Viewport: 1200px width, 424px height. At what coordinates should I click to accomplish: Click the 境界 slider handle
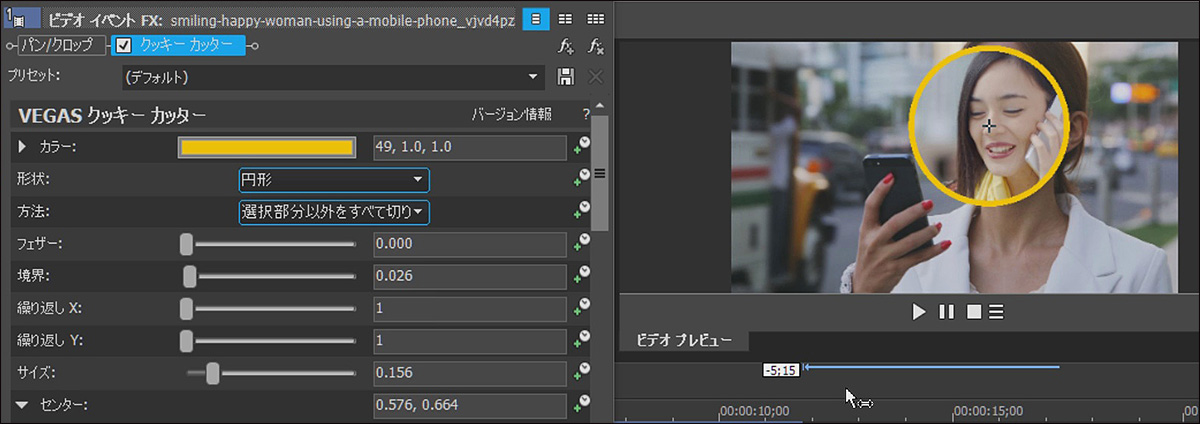[x=190, y=276]
